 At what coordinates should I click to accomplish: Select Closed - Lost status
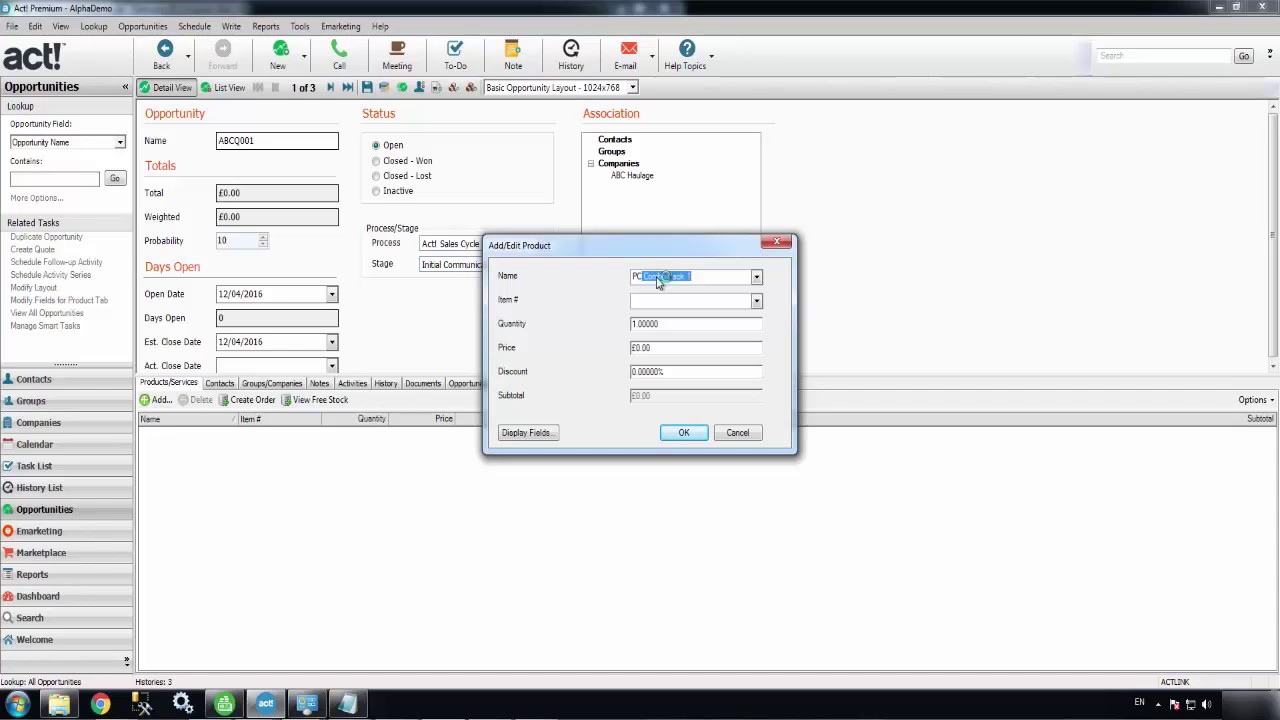(x=376, y=176)
